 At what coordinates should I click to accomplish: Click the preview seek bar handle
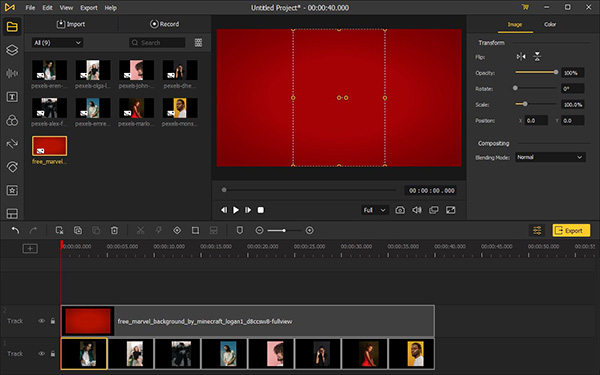[224, 190]
